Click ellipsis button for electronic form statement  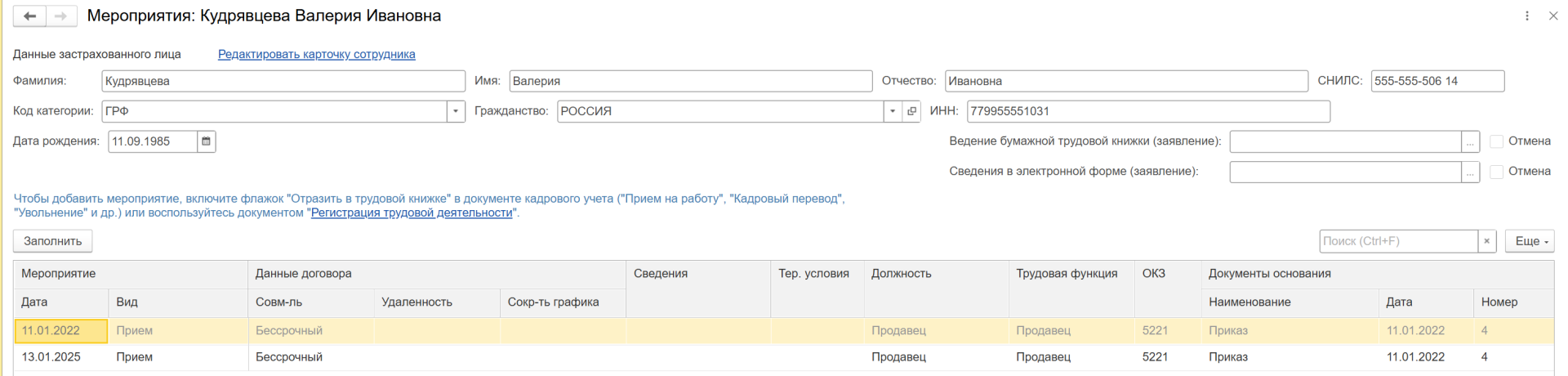[x=1470, y=172]
